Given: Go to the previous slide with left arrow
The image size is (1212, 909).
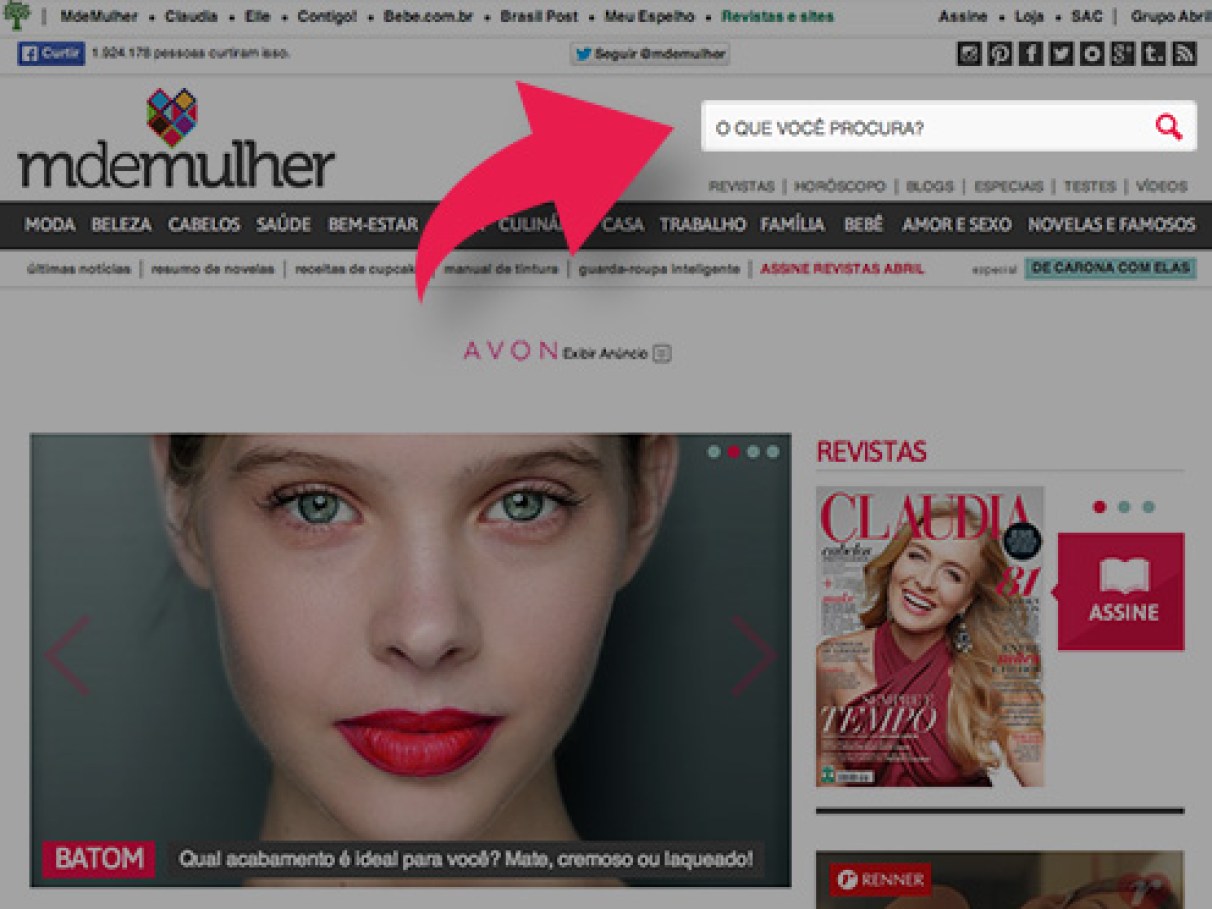Looking at the screenshot, I should coord(67,656).
